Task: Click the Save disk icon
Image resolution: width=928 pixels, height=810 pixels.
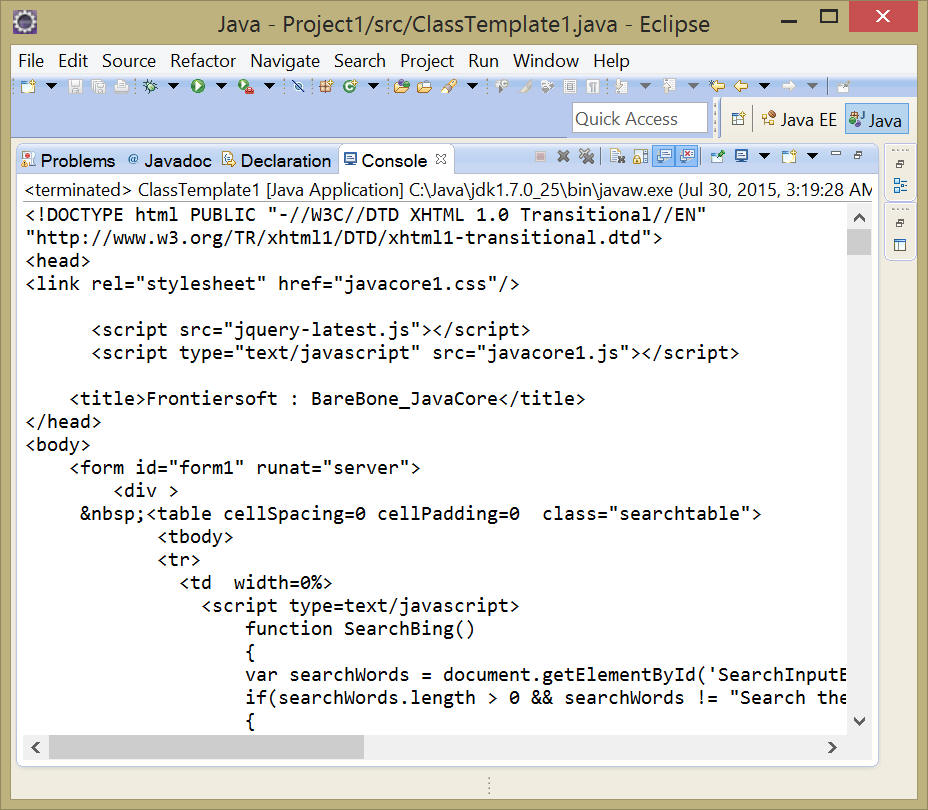Action: (75, 86)
